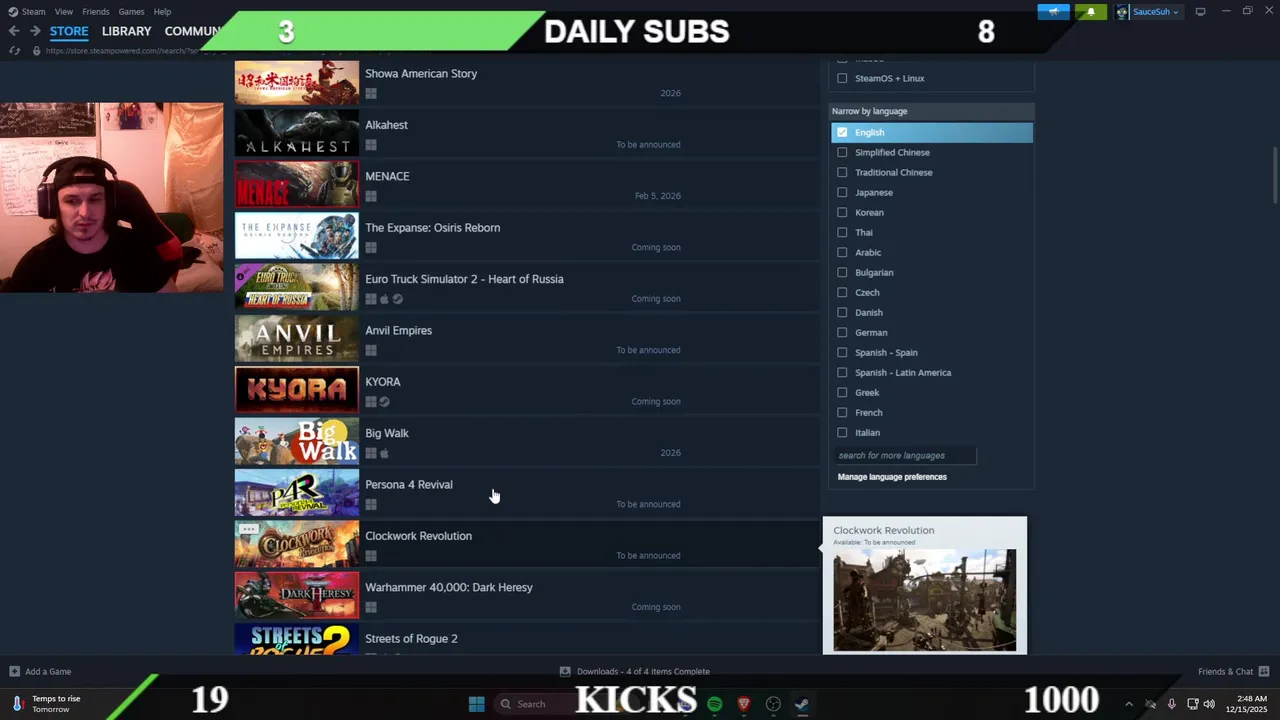Click Windows platform icon under Showa American Story
The width and height of the screenshot is (1280, 720).
tap(371, 93)
